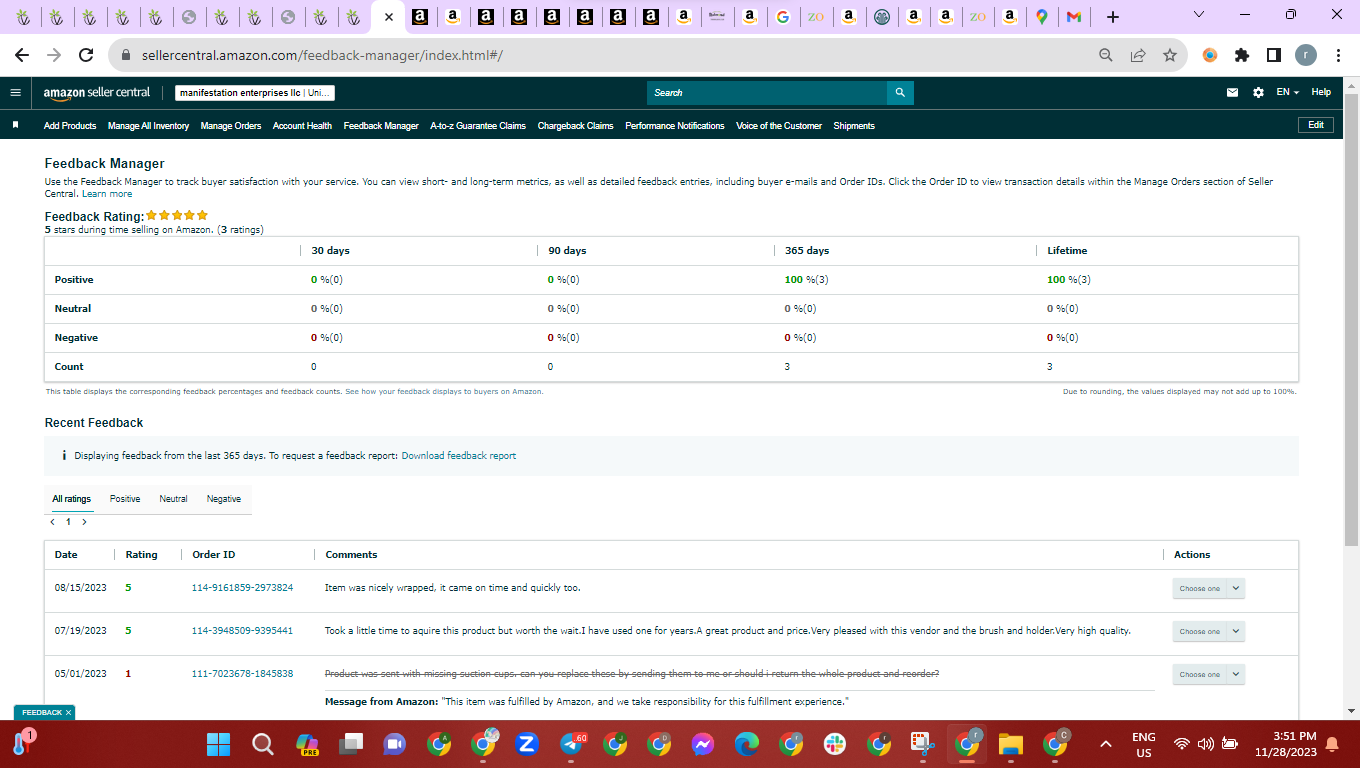Show hidden system tray icons chevron
This screenshot has width=1360, height=768.
(1106, 744)
